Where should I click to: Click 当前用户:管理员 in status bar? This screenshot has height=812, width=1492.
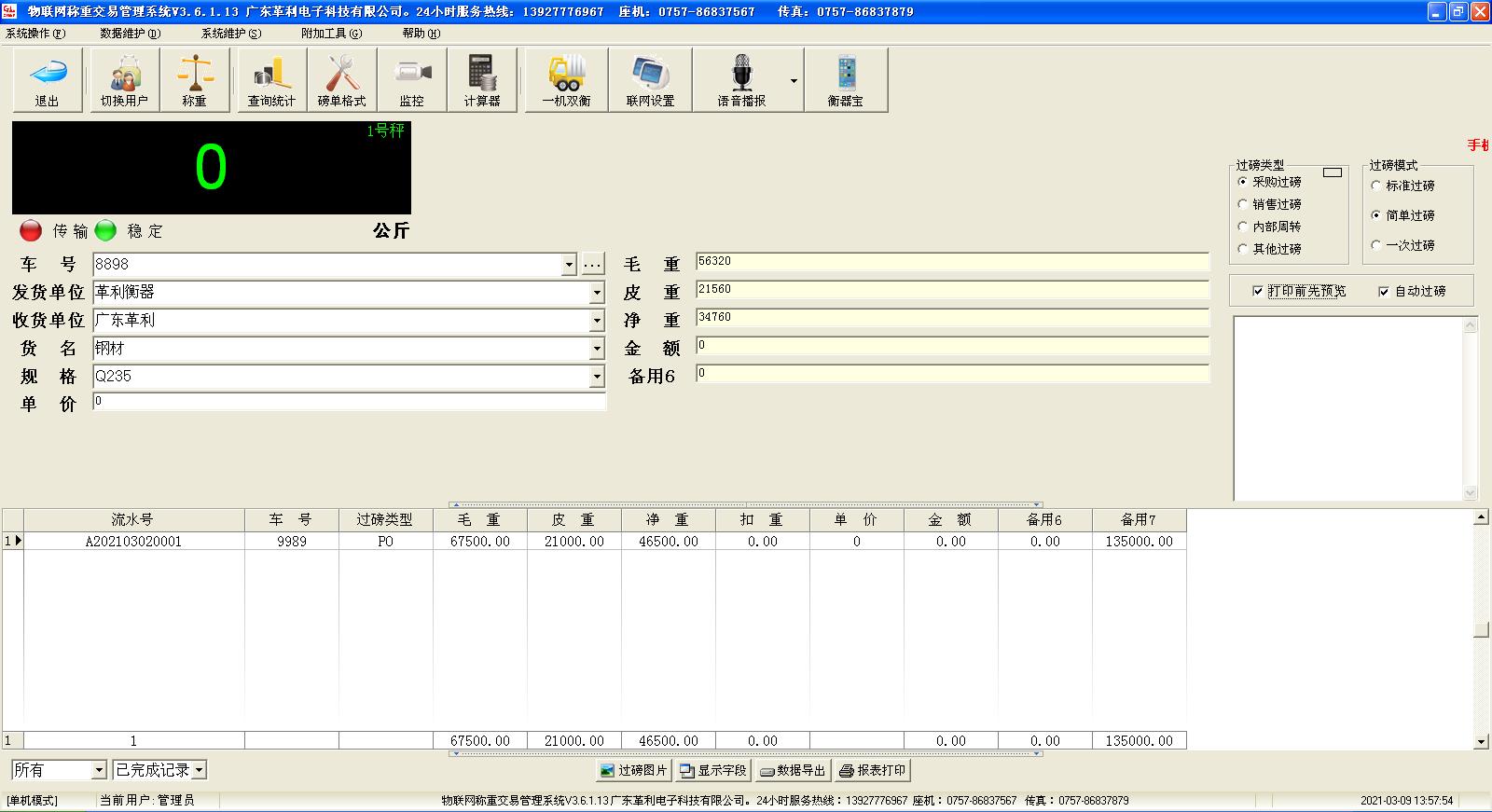pyautogui.click(x=147, y=801)
